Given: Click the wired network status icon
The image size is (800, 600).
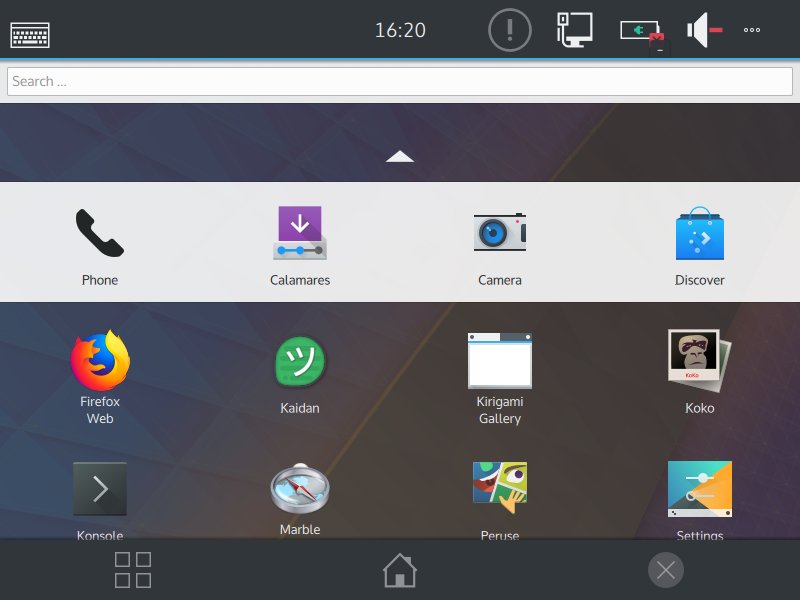Looking at the screenshot, I should coord(574,30).
